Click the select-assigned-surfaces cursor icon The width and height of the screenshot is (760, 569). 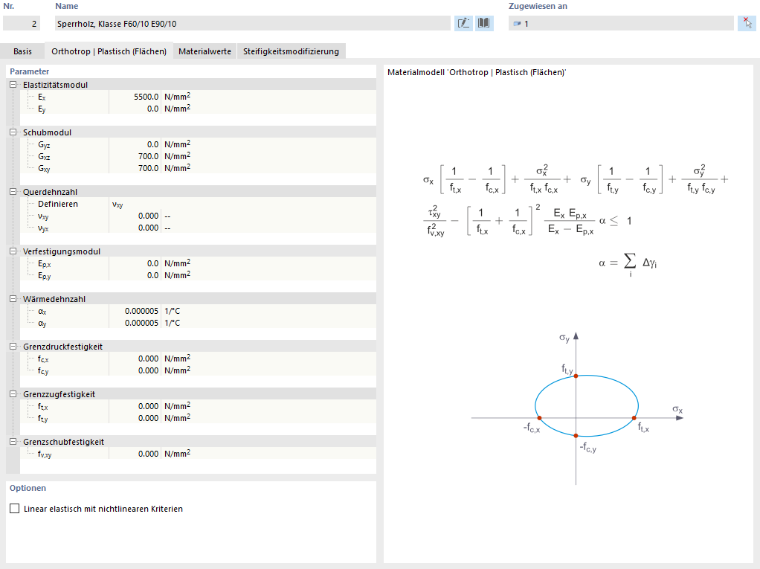[x=747, y=23]
